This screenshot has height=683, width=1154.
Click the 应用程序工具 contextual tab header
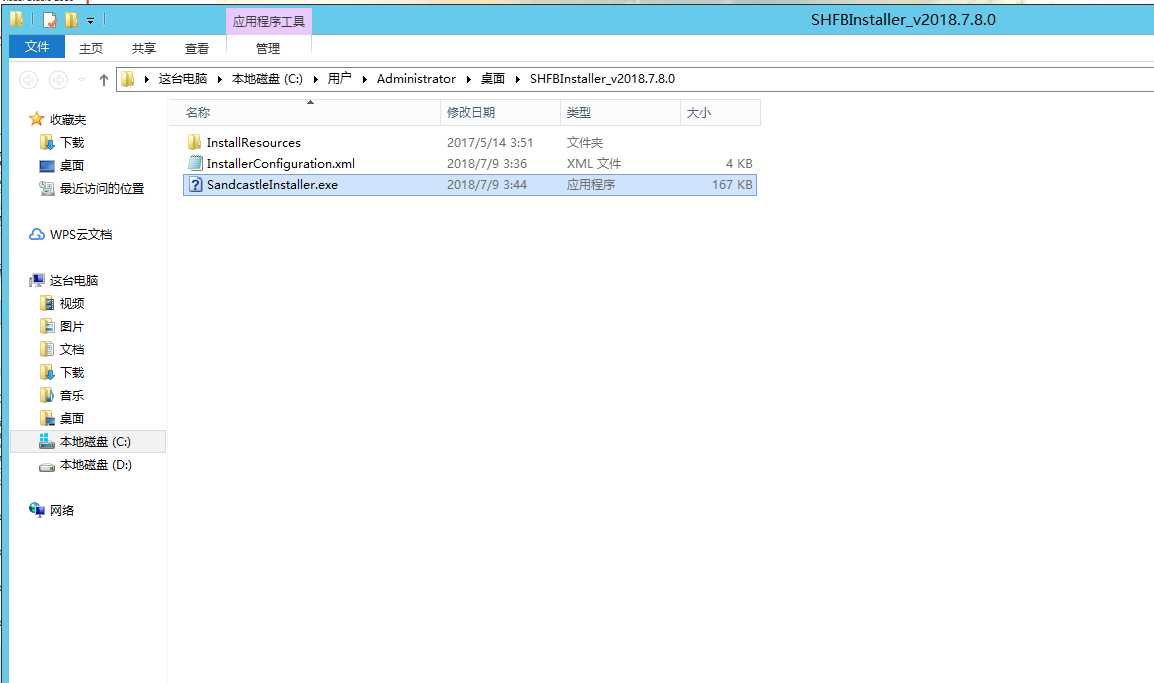pos(269,21)
